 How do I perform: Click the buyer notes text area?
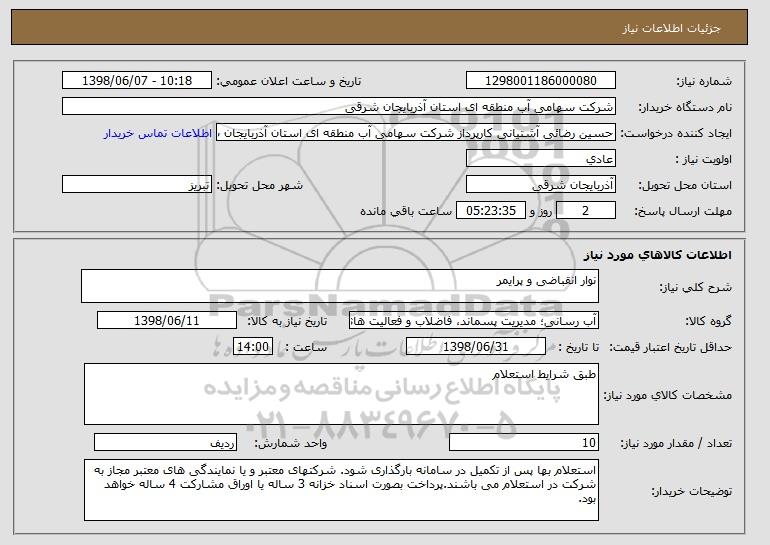click(x=341, y=490)
